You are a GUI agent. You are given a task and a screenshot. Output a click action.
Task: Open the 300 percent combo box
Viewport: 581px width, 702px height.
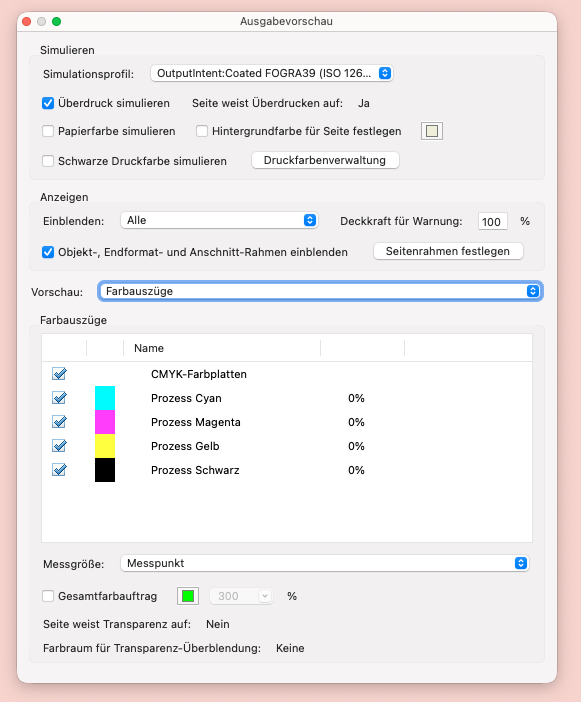[x=241, y=596]
